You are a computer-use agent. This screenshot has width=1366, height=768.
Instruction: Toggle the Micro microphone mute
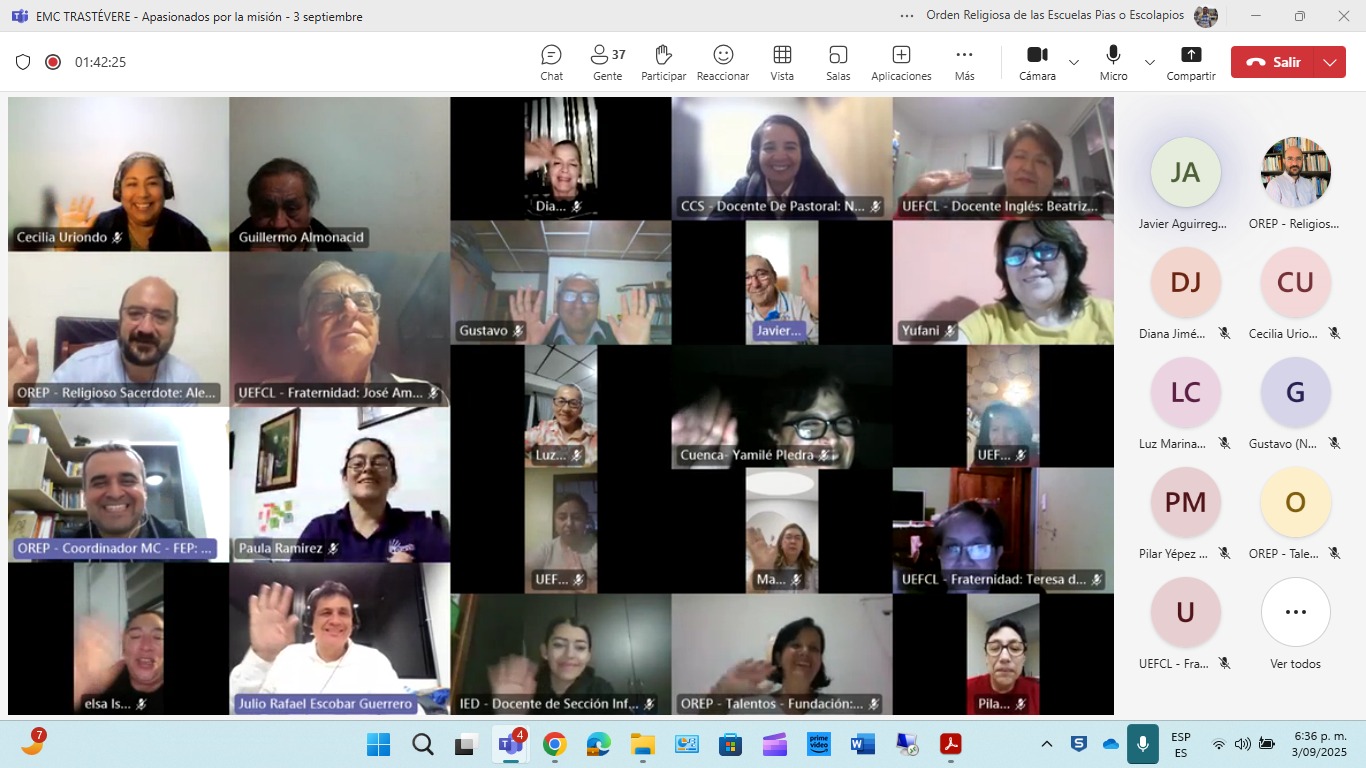click(x=1113, y=62)
